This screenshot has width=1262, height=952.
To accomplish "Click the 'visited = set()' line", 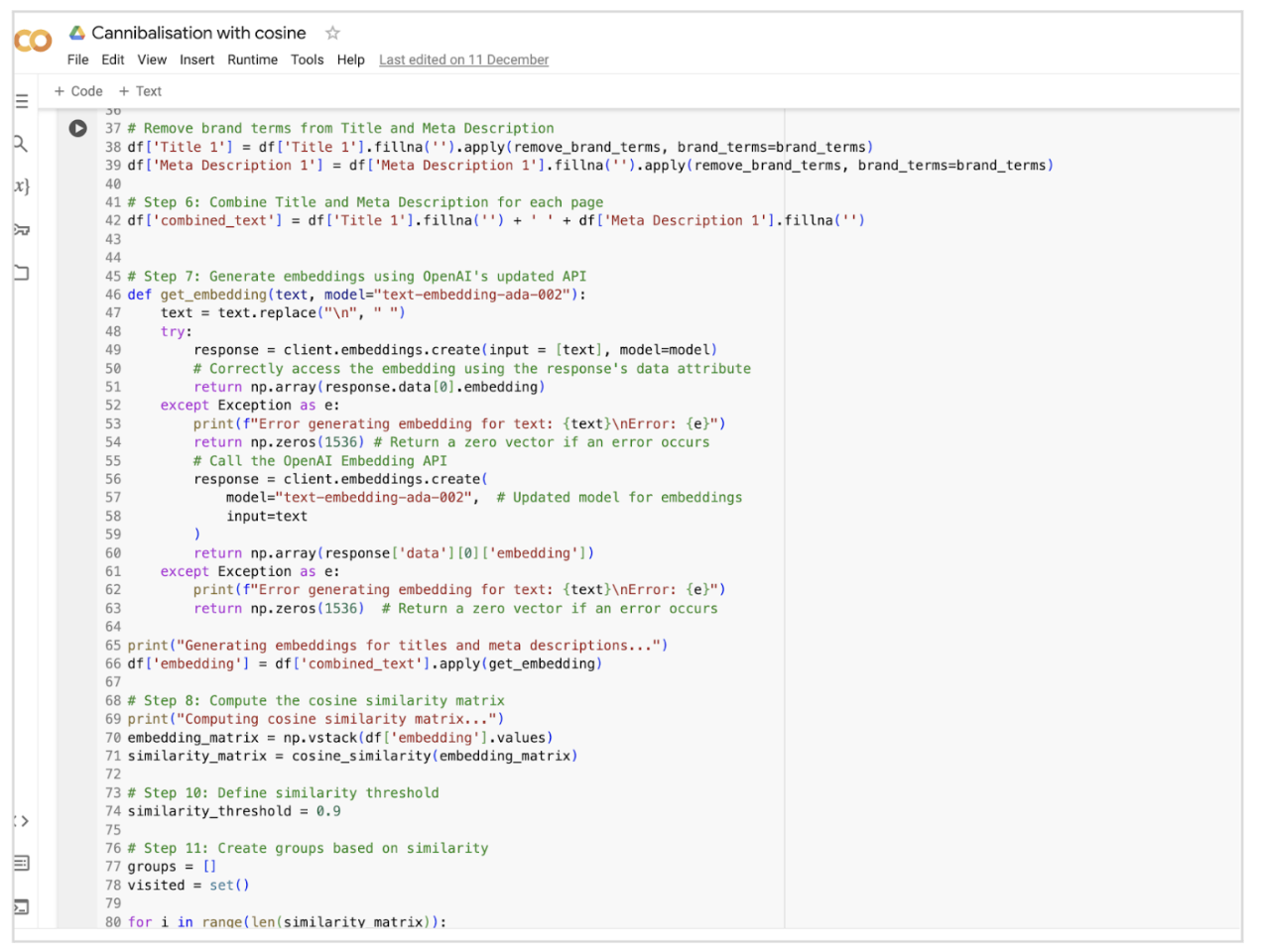I will [x=189, y=885].
